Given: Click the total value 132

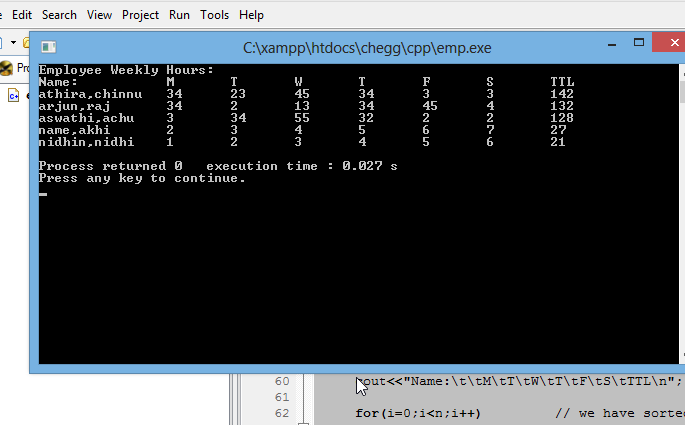Looking at the screenshot, I should click(x=562, y=106).
